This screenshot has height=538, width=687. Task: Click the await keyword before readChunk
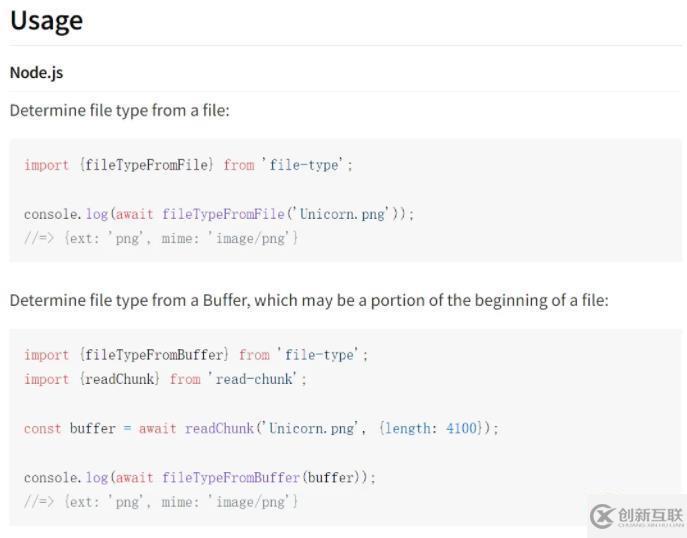157,428
